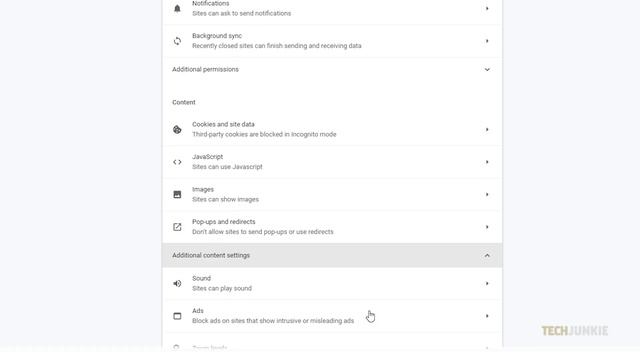Open the Images settings entry
The width and height of the screenshot is (640, 360).
[332, 194]
